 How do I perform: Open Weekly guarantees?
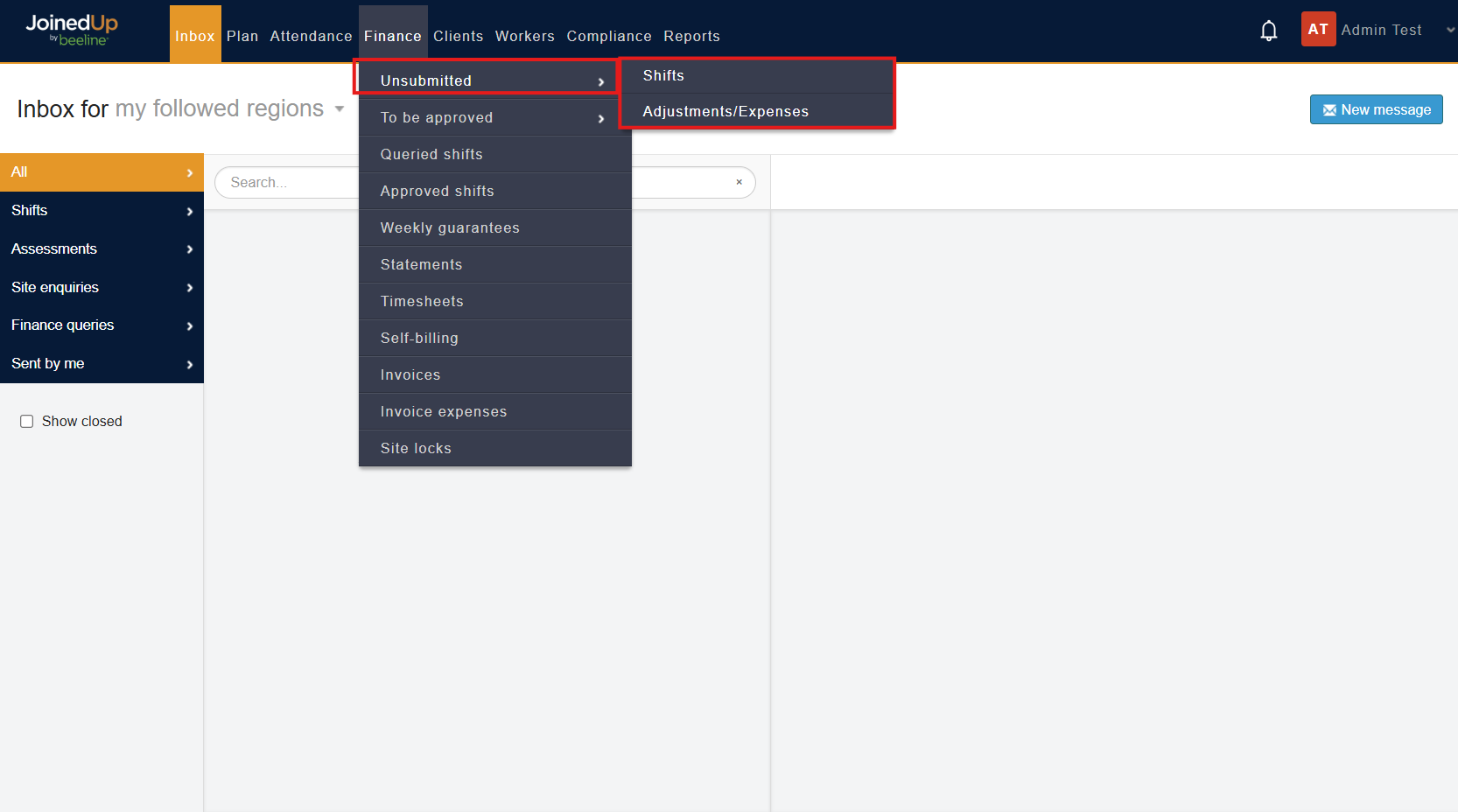495,227
